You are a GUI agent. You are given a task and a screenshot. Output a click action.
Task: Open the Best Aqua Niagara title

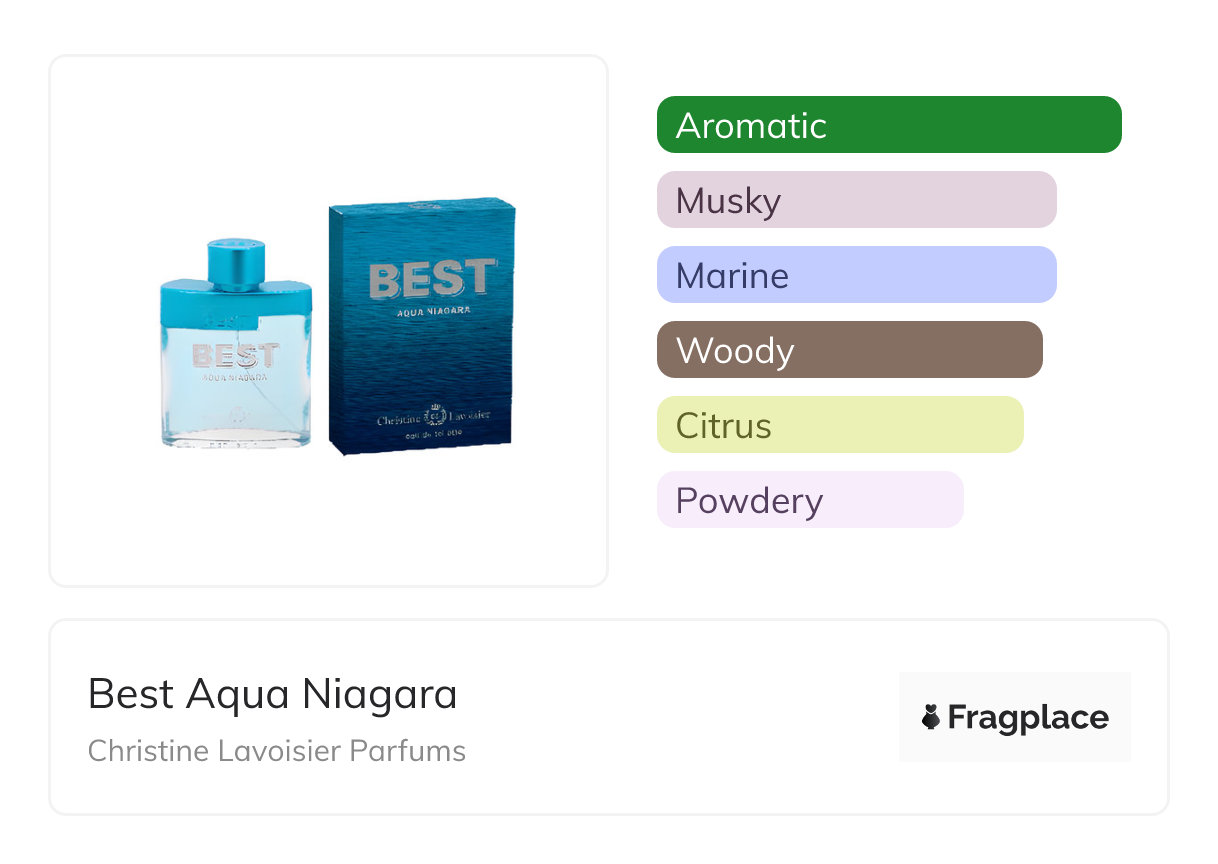pos(272,694)
